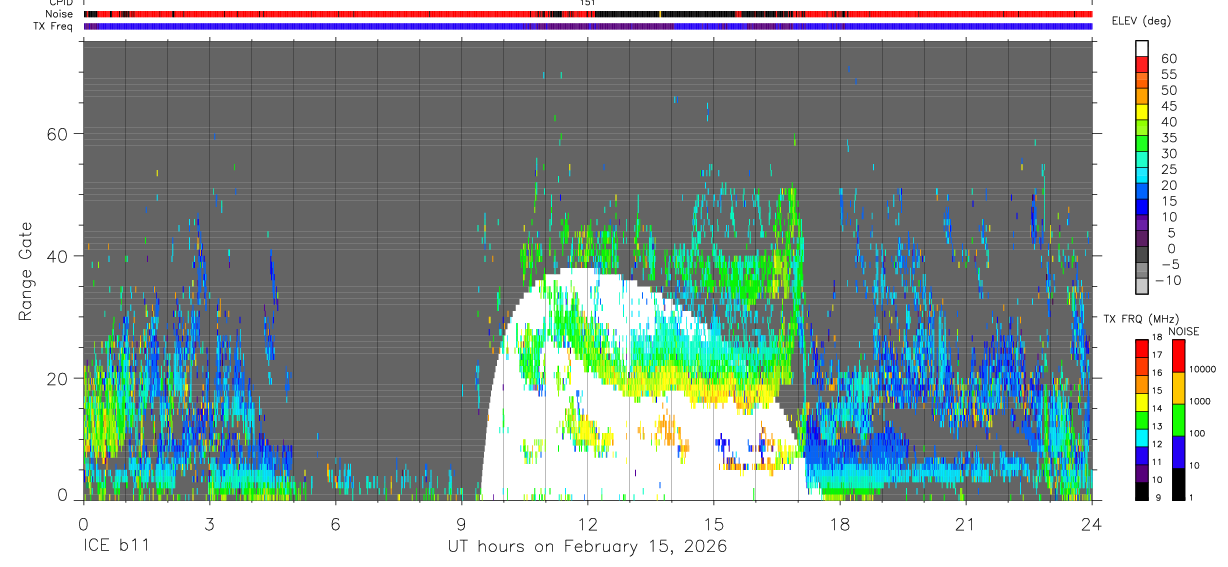Select the red top NOISE swatch

pyautogui.click(x=1177, y=355)
